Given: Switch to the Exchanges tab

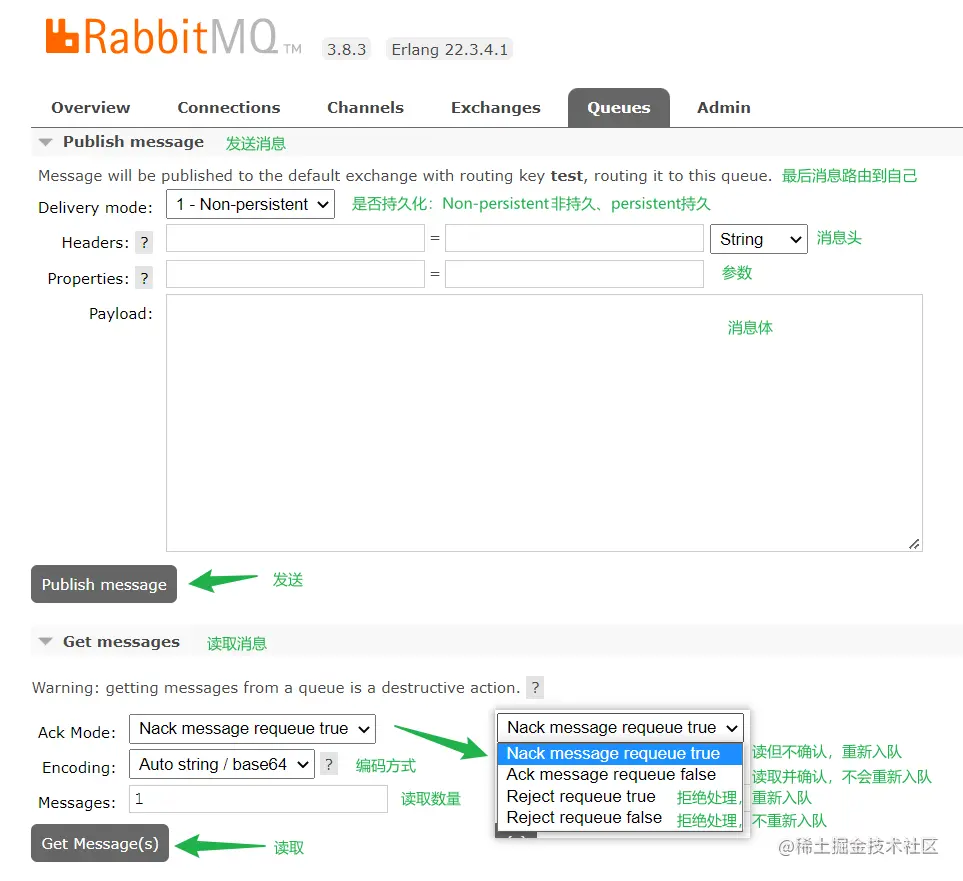Looking at the screenshot, I should 495,108.
